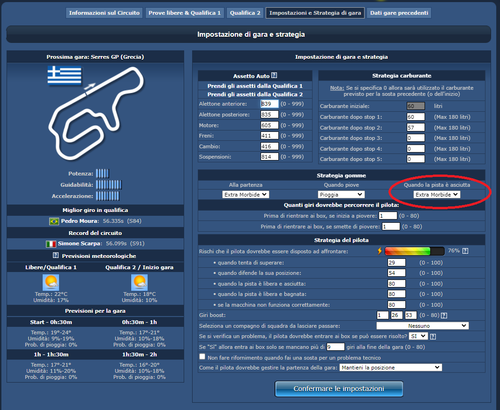Screen dimensions: 500x410
Task: Open the teammate to let pass dropdown
Action: pos(423,326)
